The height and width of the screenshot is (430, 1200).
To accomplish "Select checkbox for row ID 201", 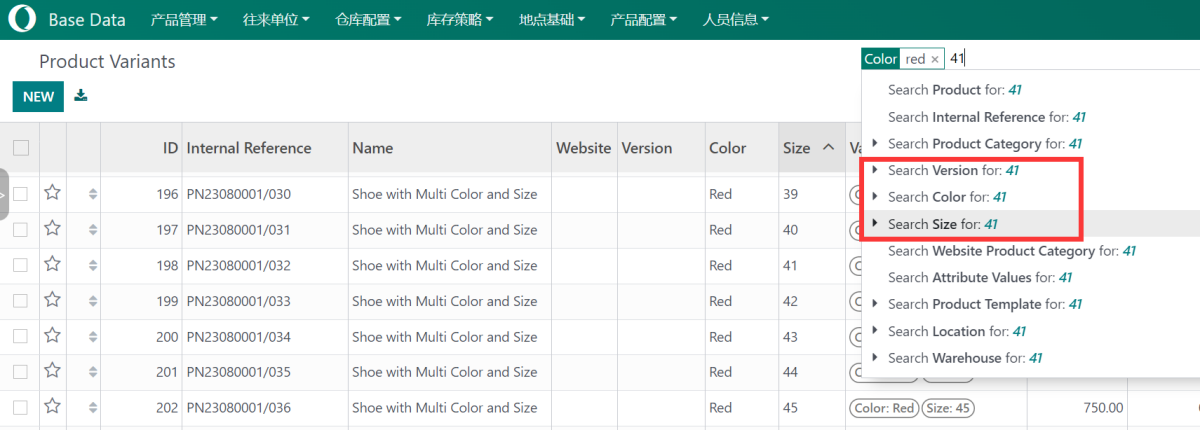I will 21,372.
